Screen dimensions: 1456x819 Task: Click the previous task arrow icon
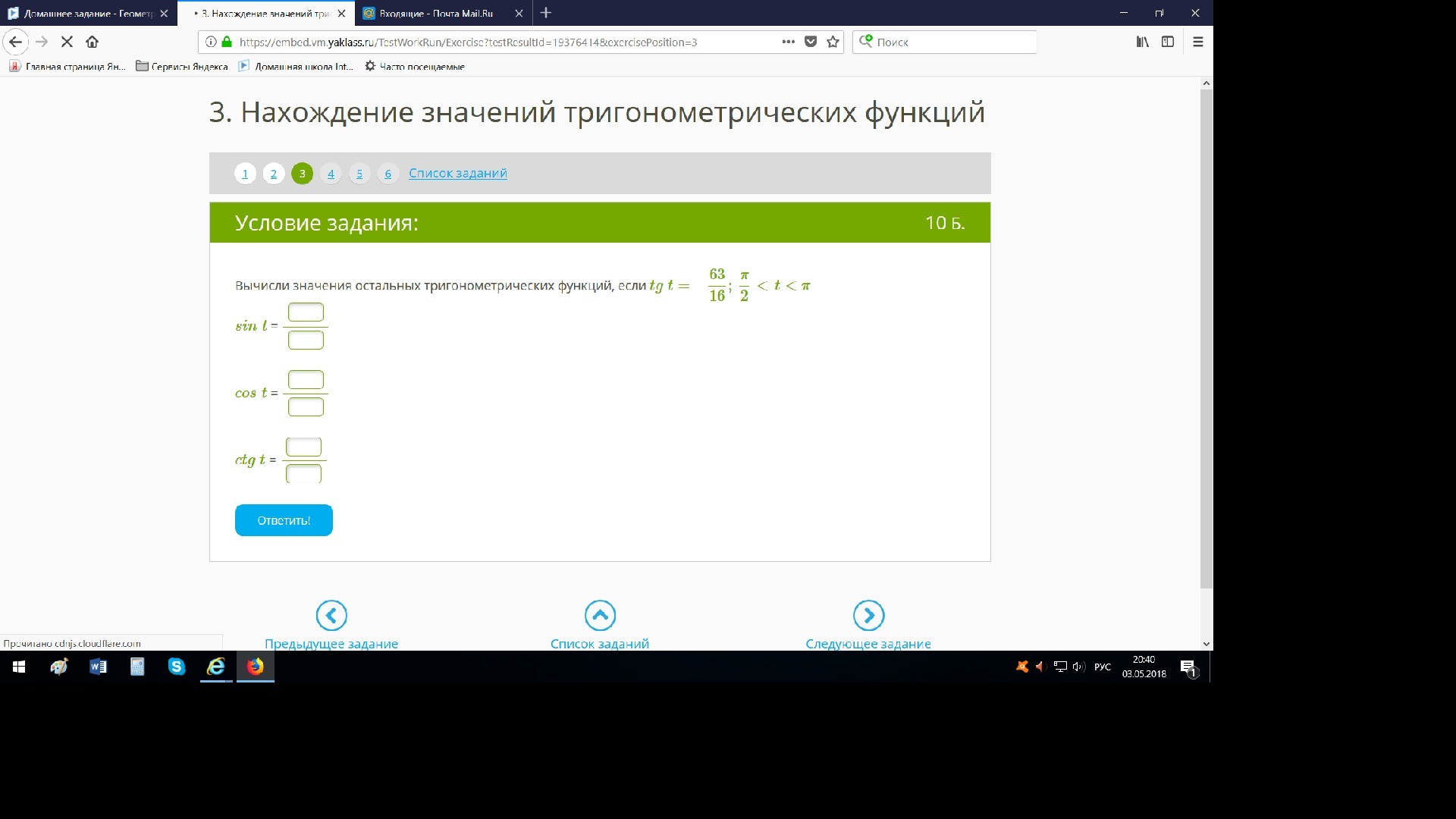[x=331, y=615]
